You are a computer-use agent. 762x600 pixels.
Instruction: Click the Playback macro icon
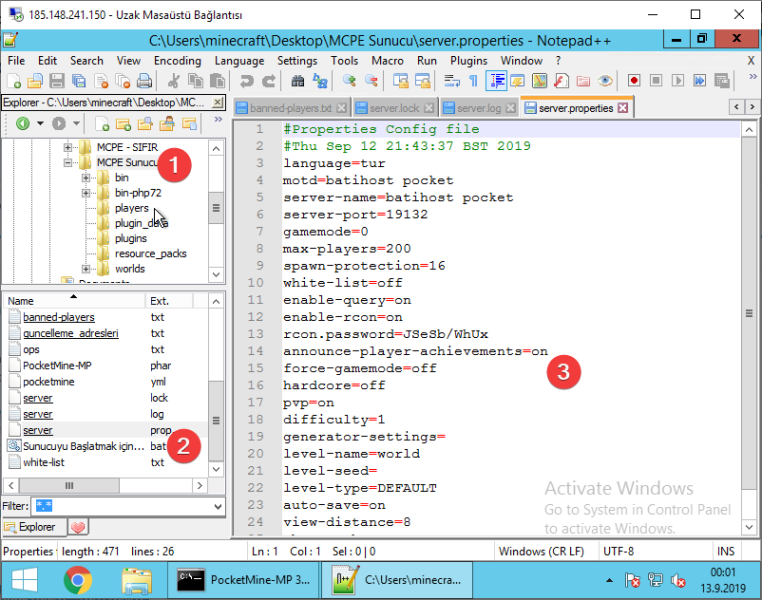coord(677,81)
